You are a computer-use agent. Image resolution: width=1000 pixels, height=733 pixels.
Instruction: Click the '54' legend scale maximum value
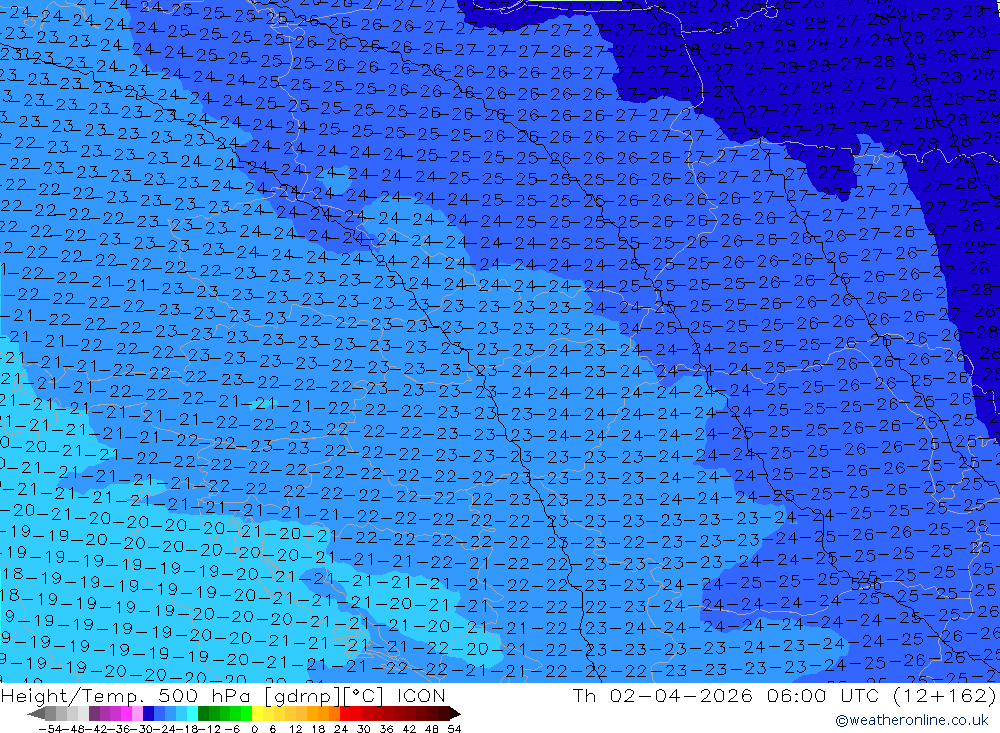pos(454,729)
